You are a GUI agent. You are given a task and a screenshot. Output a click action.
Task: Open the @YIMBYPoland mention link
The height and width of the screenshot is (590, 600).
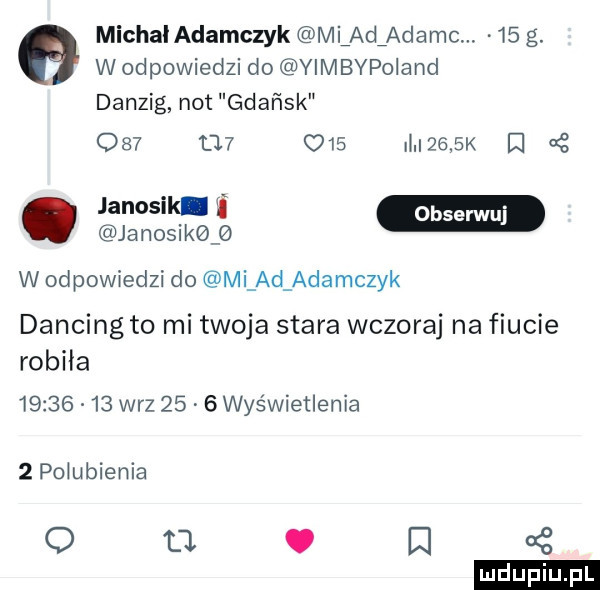(360, 68)
